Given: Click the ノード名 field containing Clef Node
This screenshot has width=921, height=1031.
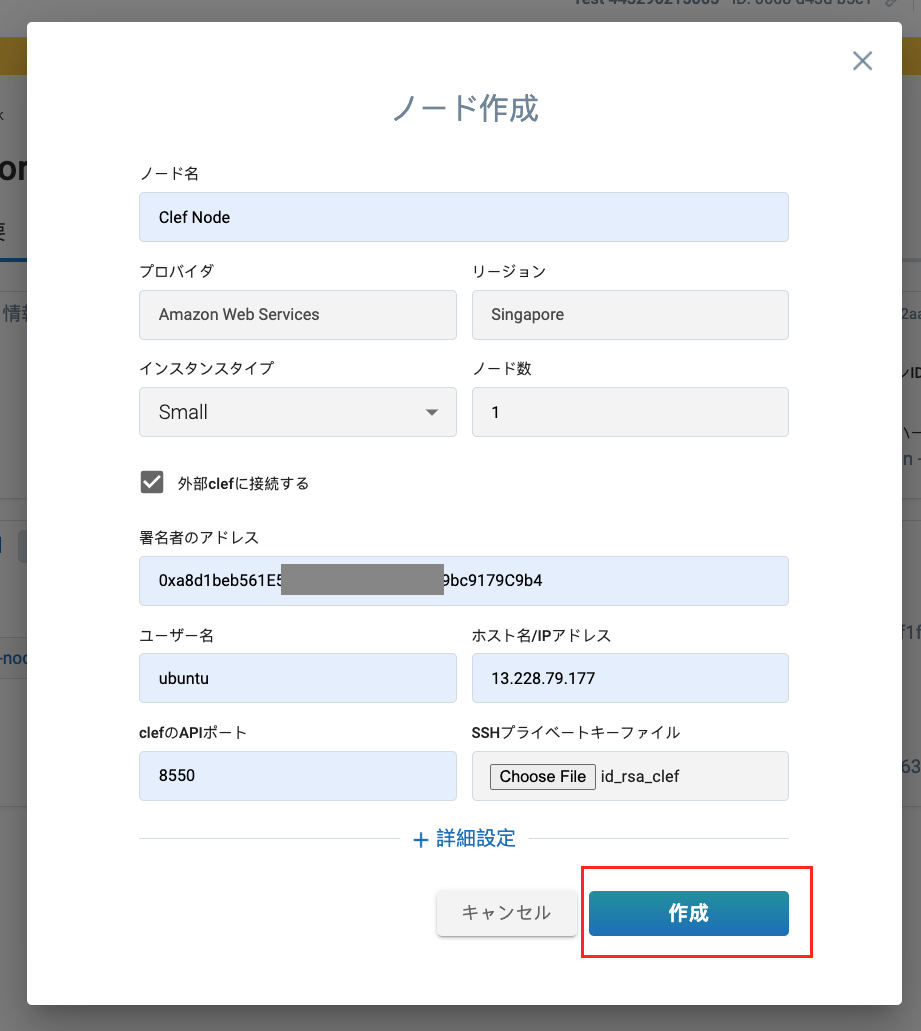Looking at the screenshot, I should 463,217.
